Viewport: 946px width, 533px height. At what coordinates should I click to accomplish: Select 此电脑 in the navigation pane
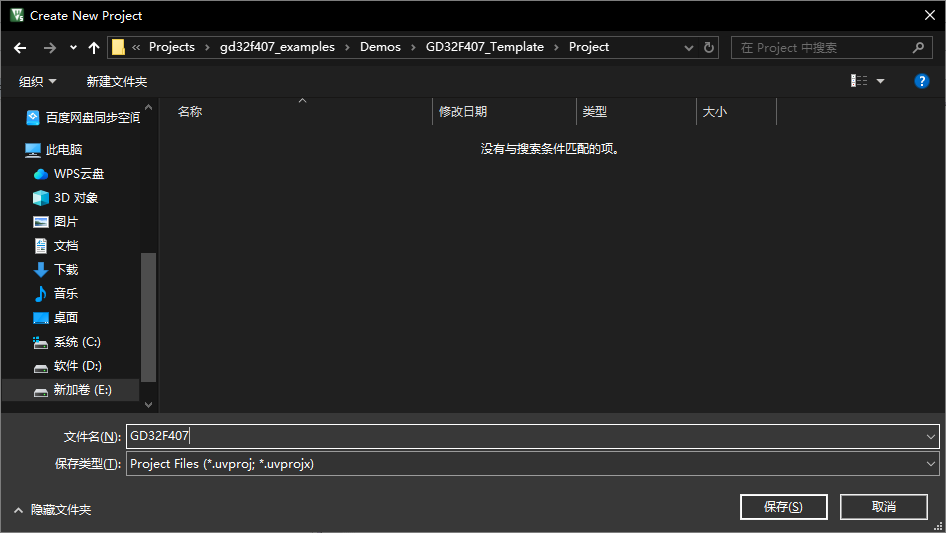tap(54, 150)
